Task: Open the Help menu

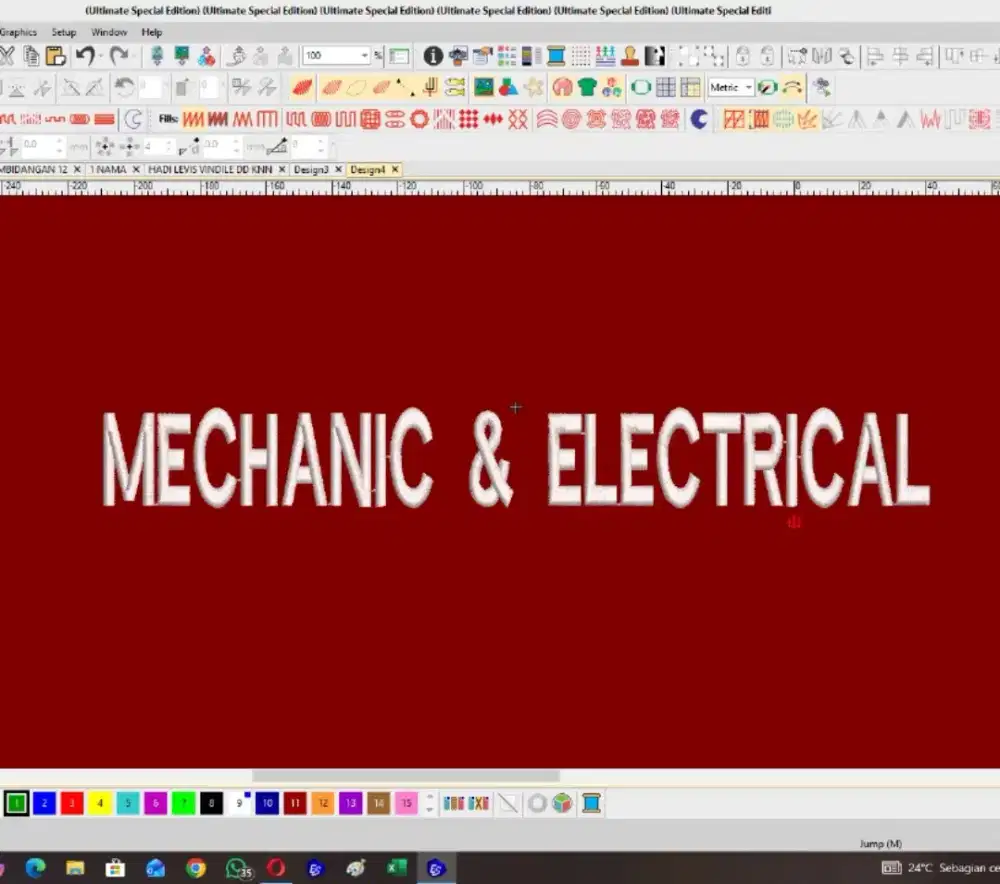Action: (151, 32)
